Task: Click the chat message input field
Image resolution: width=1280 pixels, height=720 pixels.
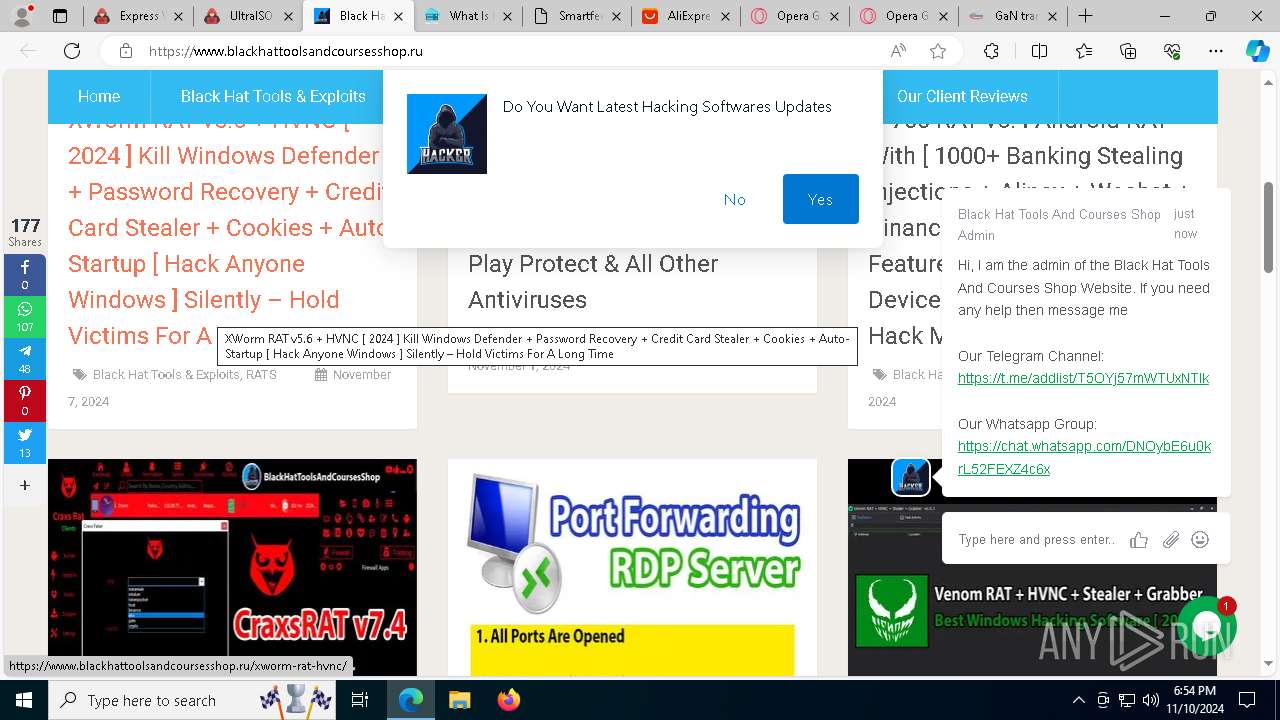Action: pyautogui.click(x=1036, y=540)
